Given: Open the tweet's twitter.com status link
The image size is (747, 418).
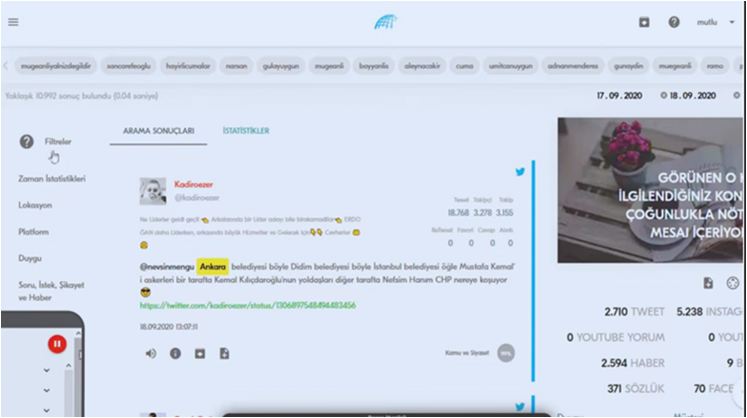Looking at the screenshot, I should point(247,306).
